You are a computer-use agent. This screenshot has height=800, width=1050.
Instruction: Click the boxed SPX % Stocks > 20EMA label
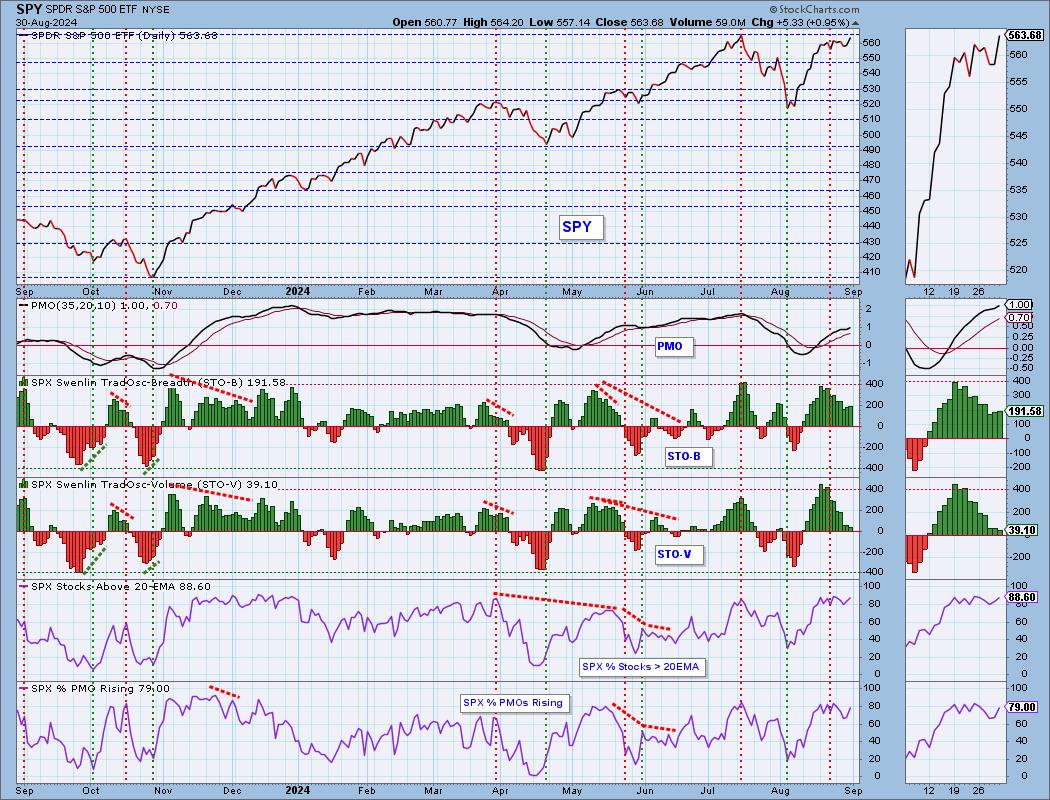[642, 667]
